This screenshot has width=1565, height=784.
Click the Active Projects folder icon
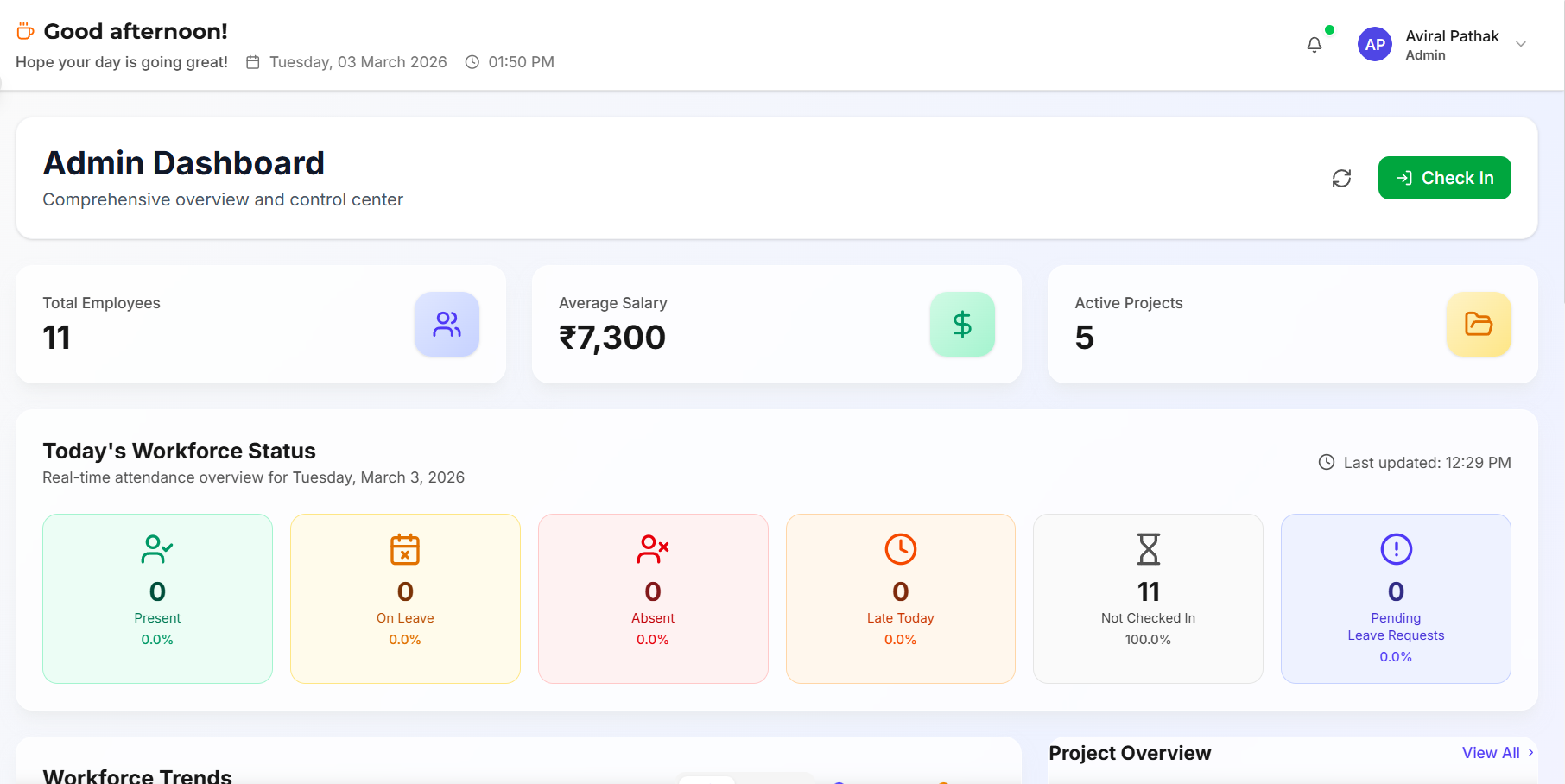[1479, 325]
